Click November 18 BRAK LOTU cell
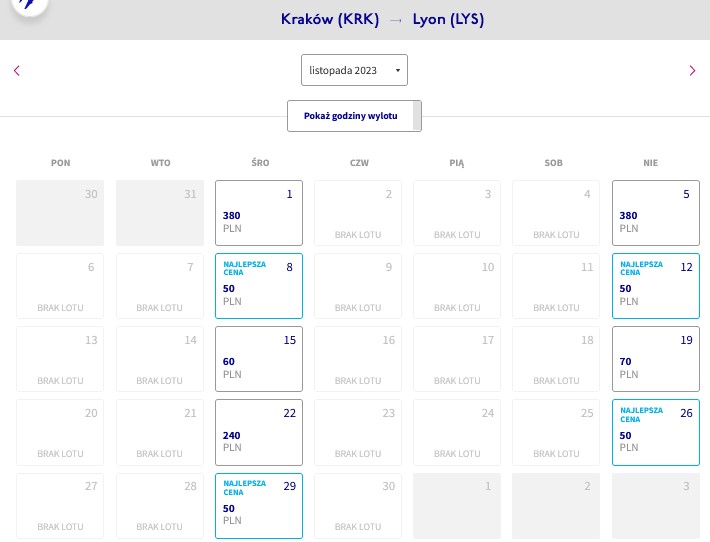 pyautogui.click(x=556, y=359)
